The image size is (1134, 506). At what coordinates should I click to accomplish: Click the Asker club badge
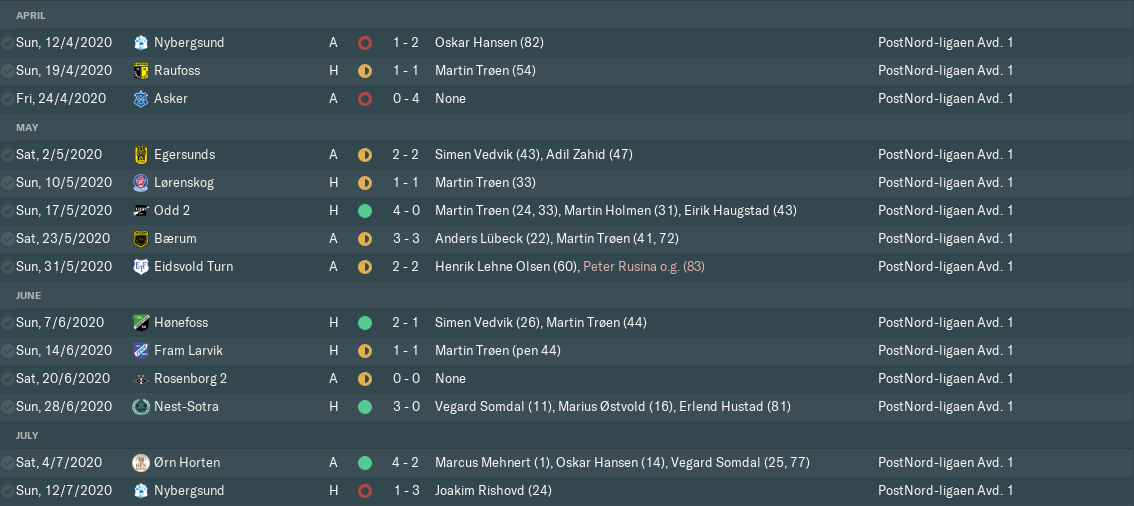141,99
